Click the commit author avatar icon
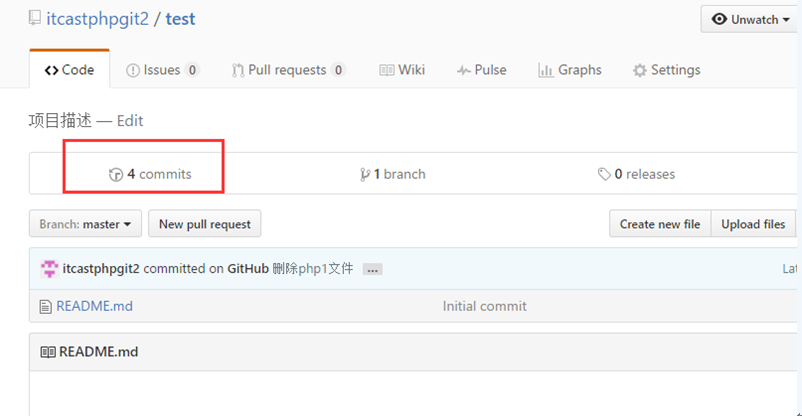802x416 pixels. coord(49,269)
